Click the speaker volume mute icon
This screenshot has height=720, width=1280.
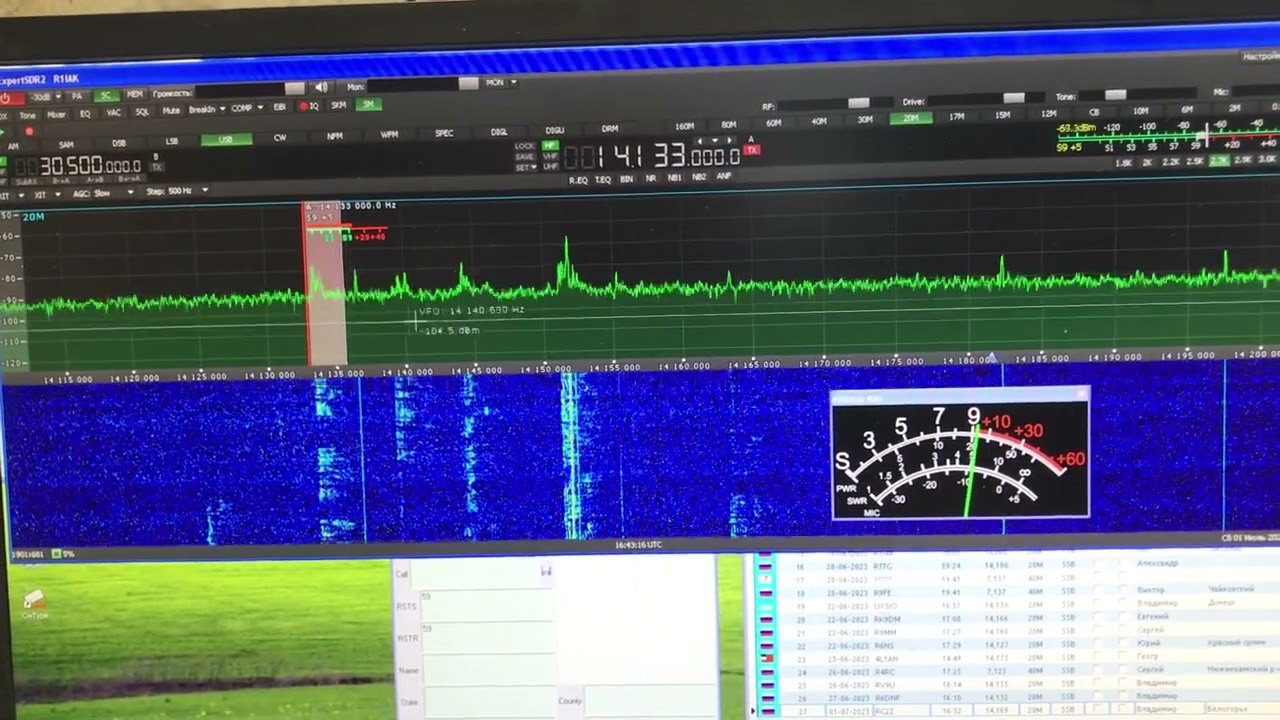[321, 87]
